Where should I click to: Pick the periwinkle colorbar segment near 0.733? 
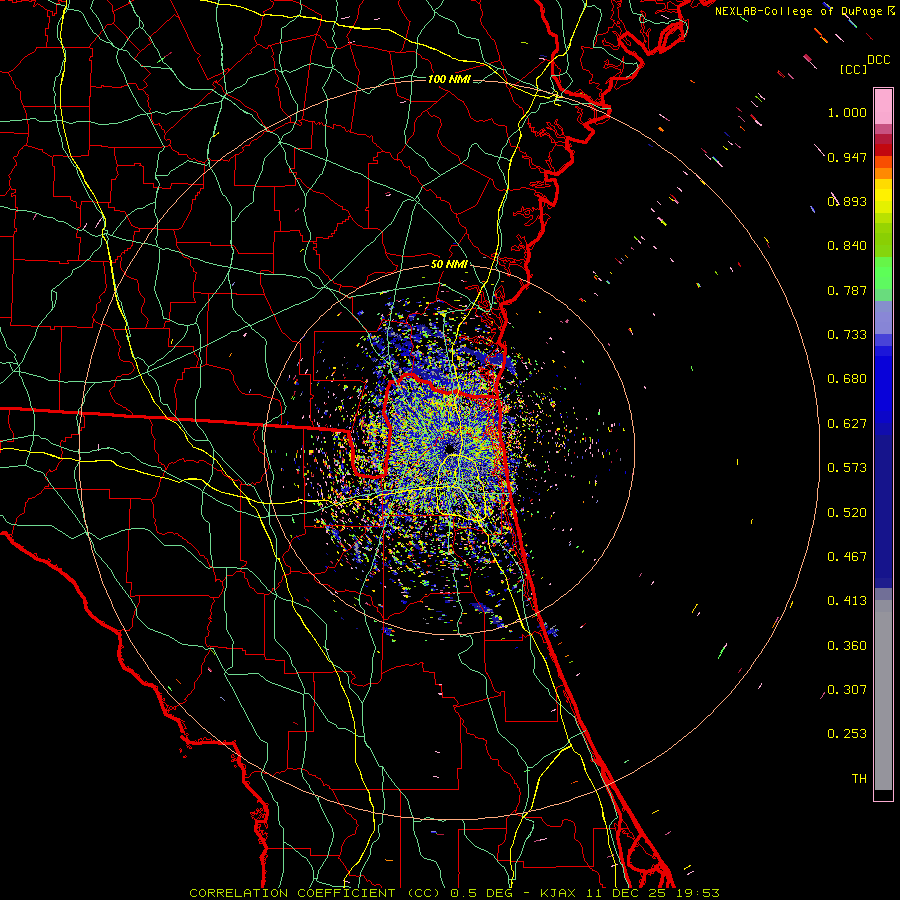click(883, 317)
